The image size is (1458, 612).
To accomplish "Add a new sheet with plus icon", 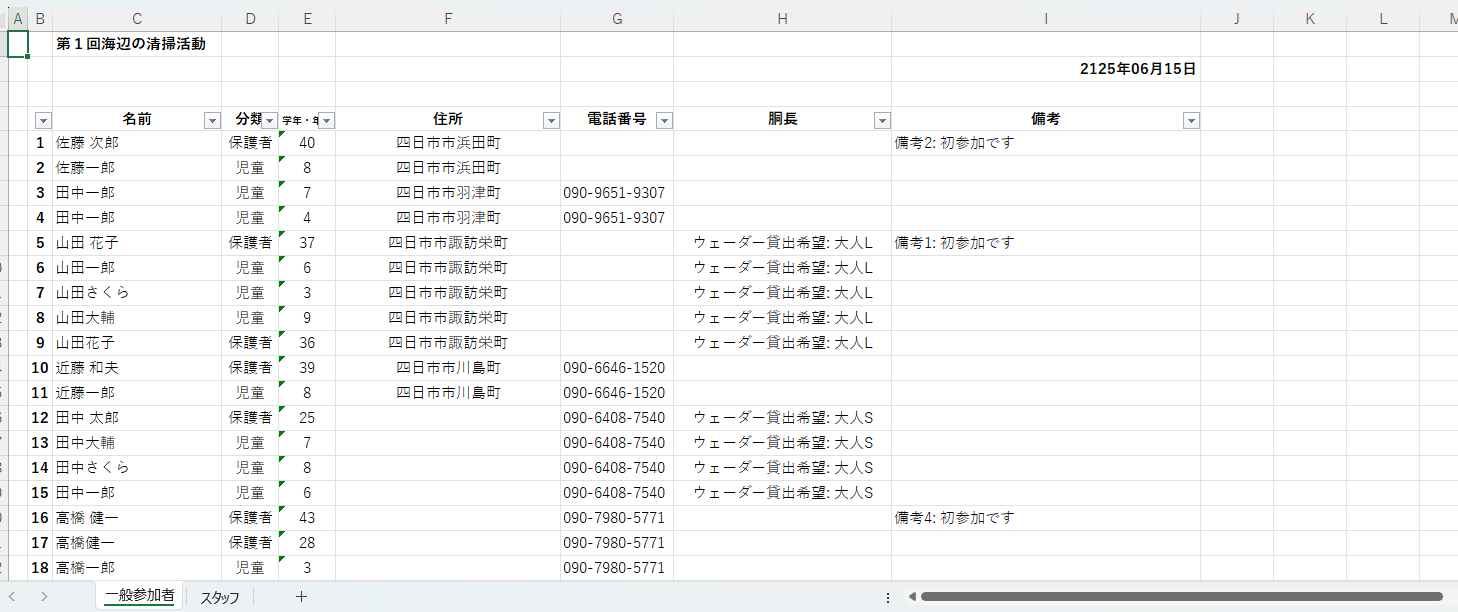I will (x=301, y=597).
